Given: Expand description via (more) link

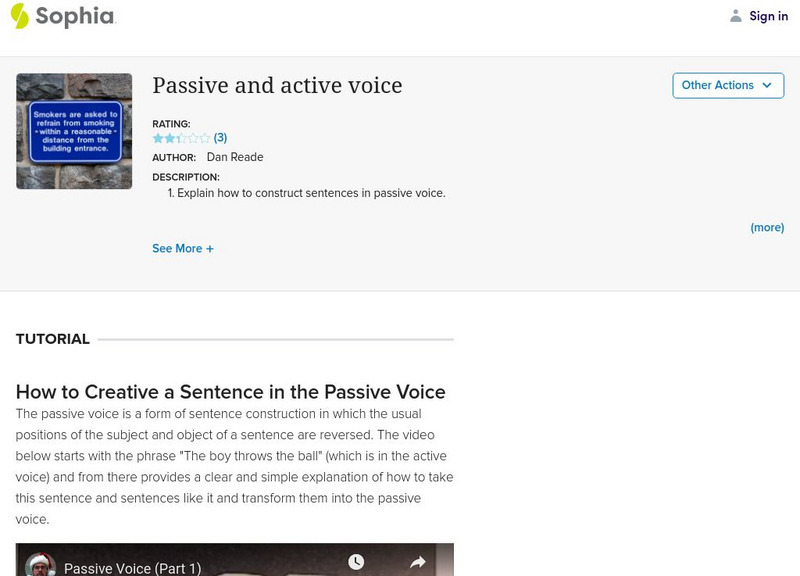Looking at the screenshot, I should point(767,228).
